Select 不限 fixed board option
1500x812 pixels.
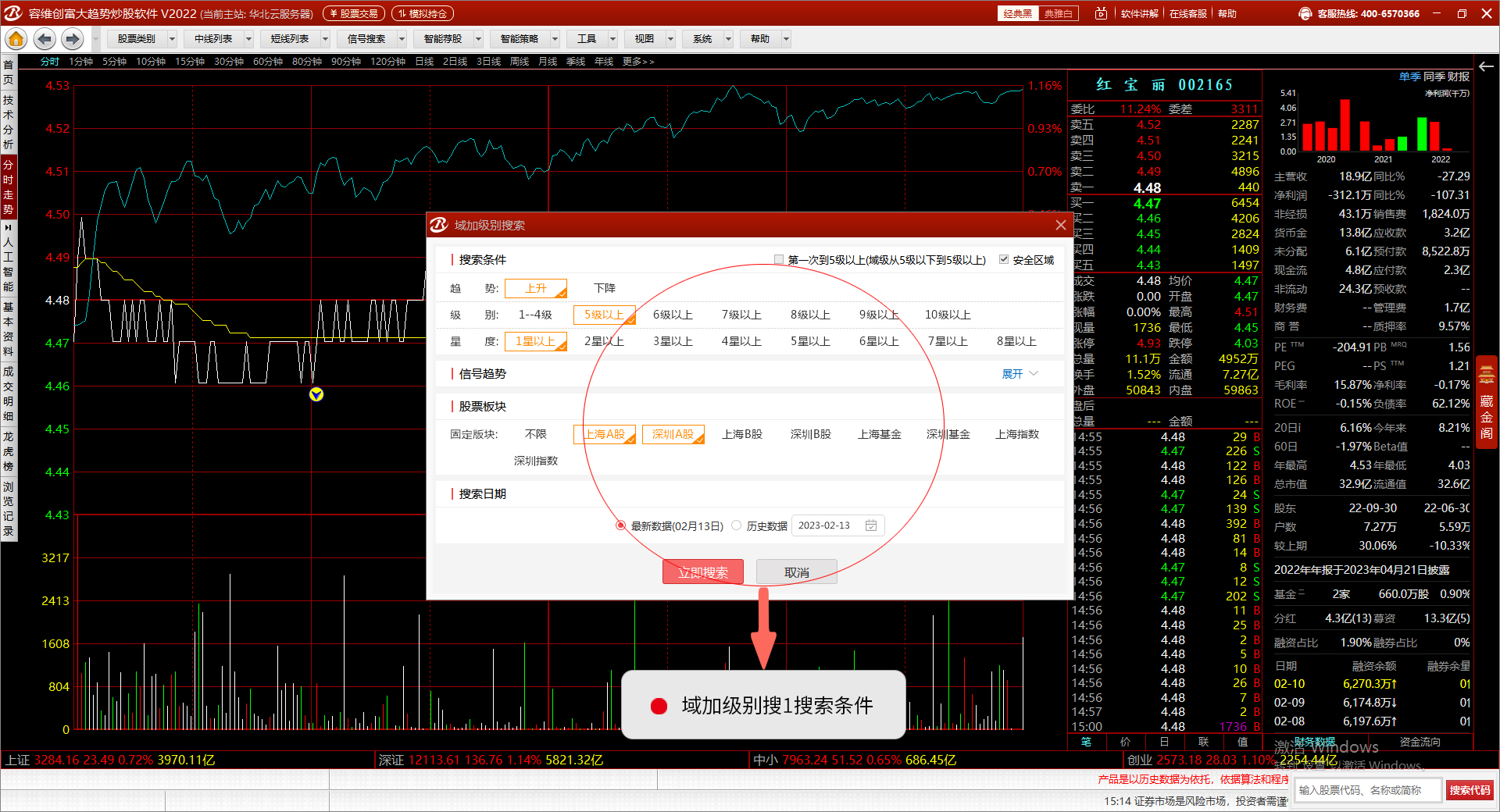click(536, 434)
